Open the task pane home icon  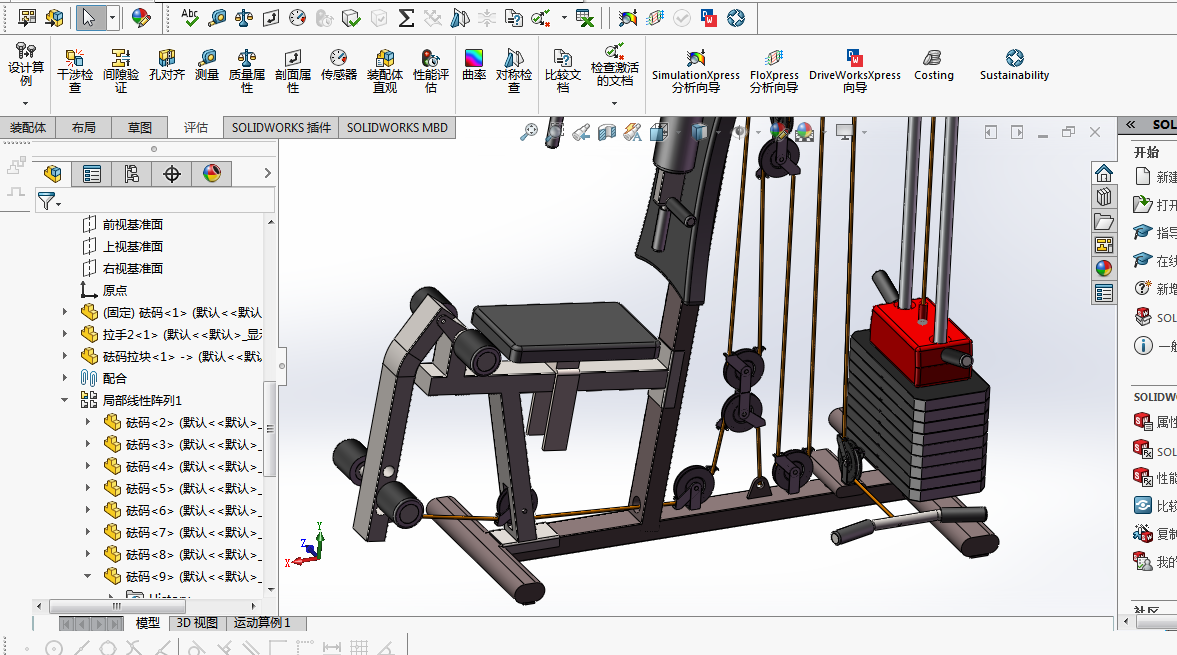[x=1103, y=173]
